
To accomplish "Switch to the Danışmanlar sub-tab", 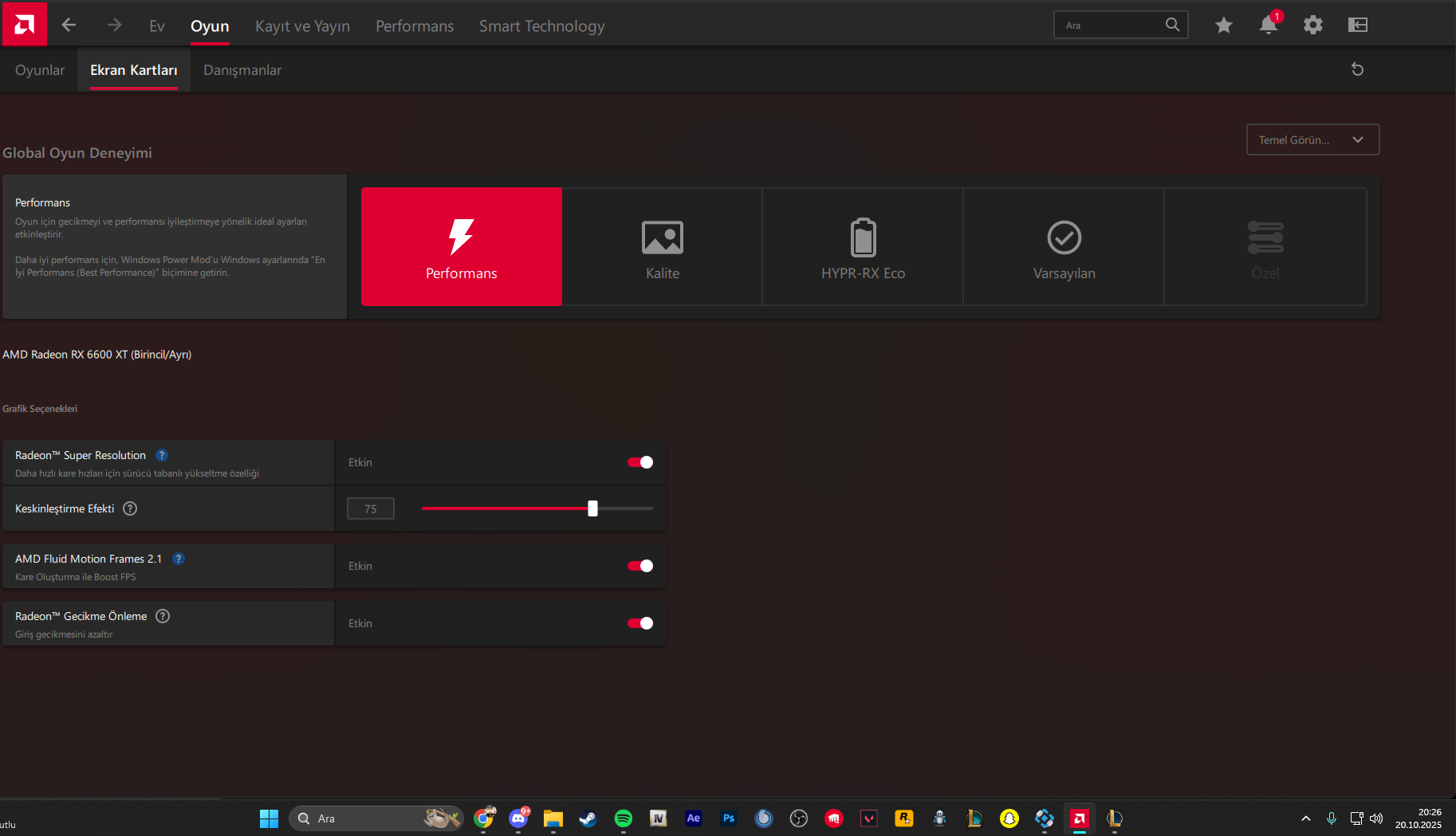I will (x=242, y=70).
